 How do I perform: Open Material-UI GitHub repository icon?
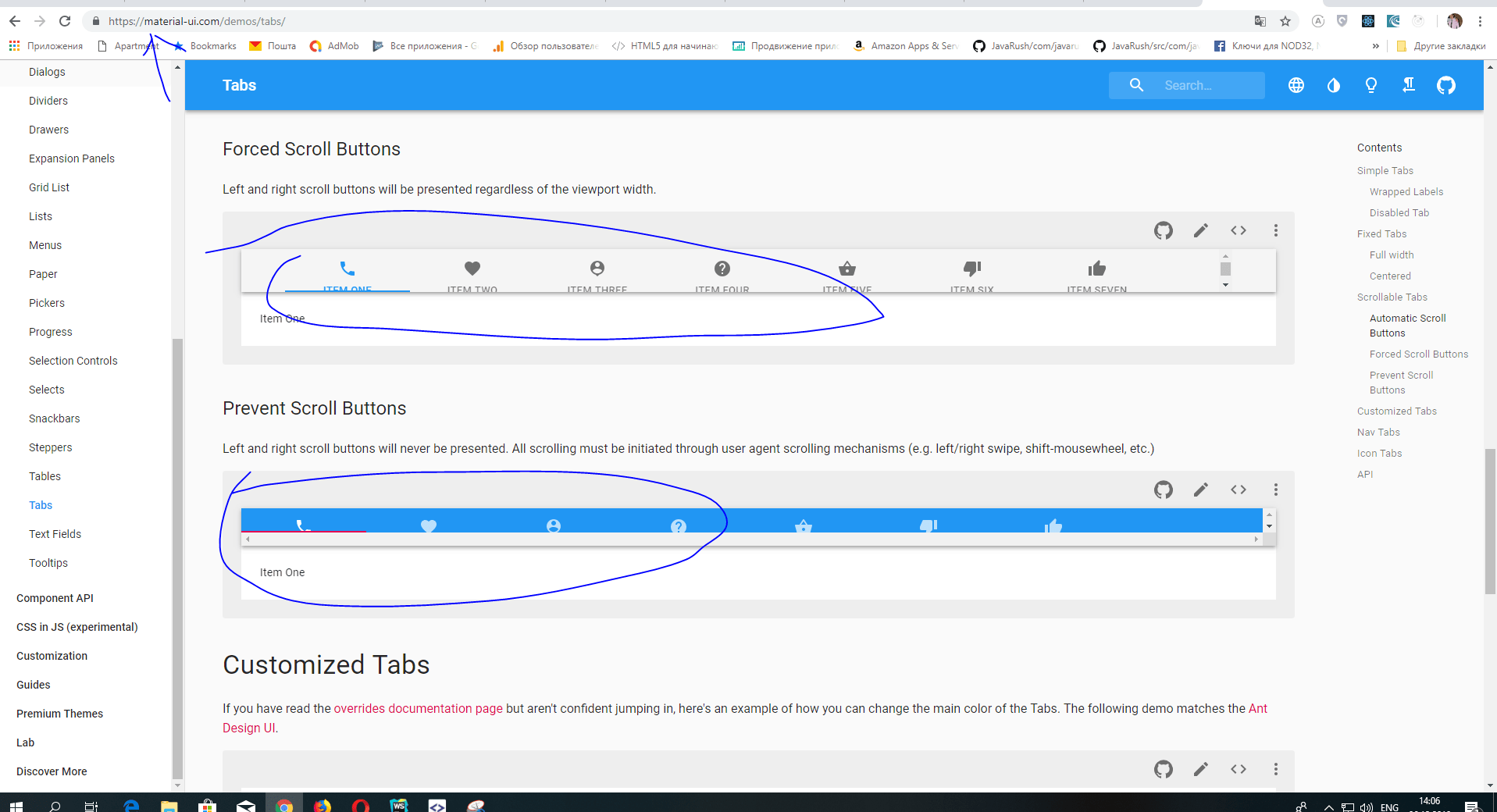tap(1445, 85)
